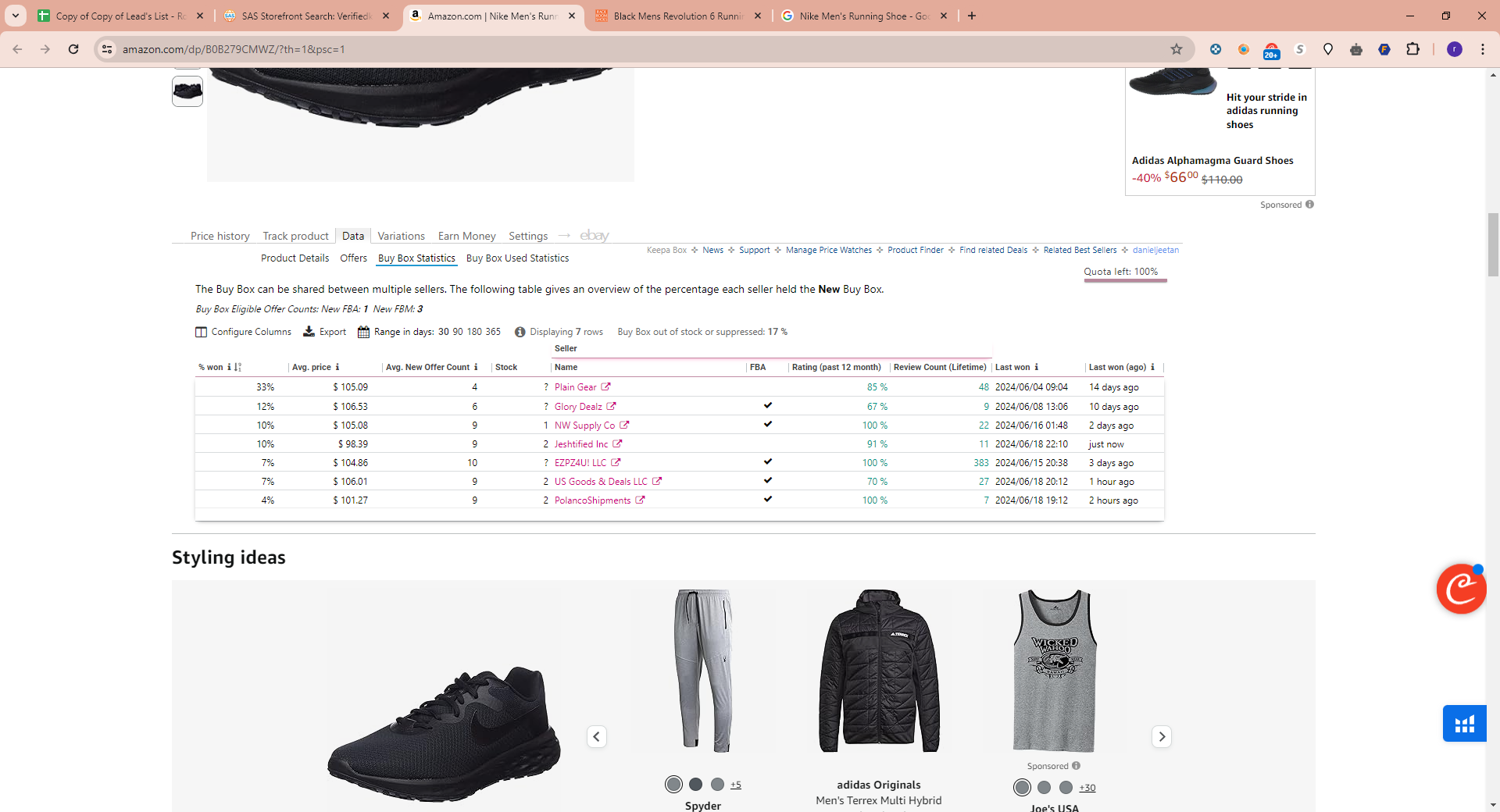This screenshot has width=1500, height=812.
Task: Click Configure Columns
Action: [x=243, y=332]
